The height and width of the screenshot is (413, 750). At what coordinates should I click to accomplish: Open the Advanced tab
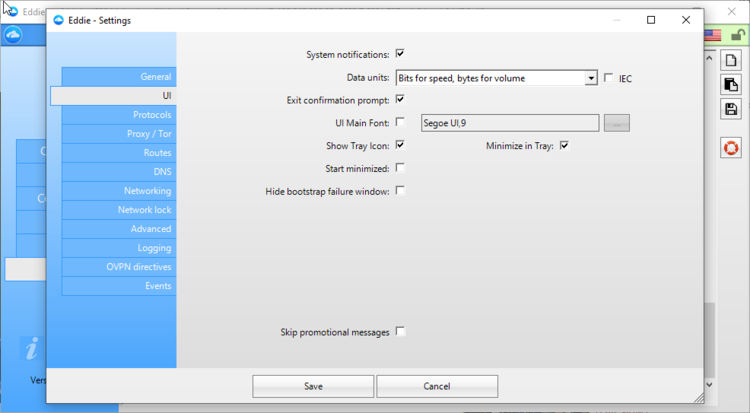click(x=119, y=229)
